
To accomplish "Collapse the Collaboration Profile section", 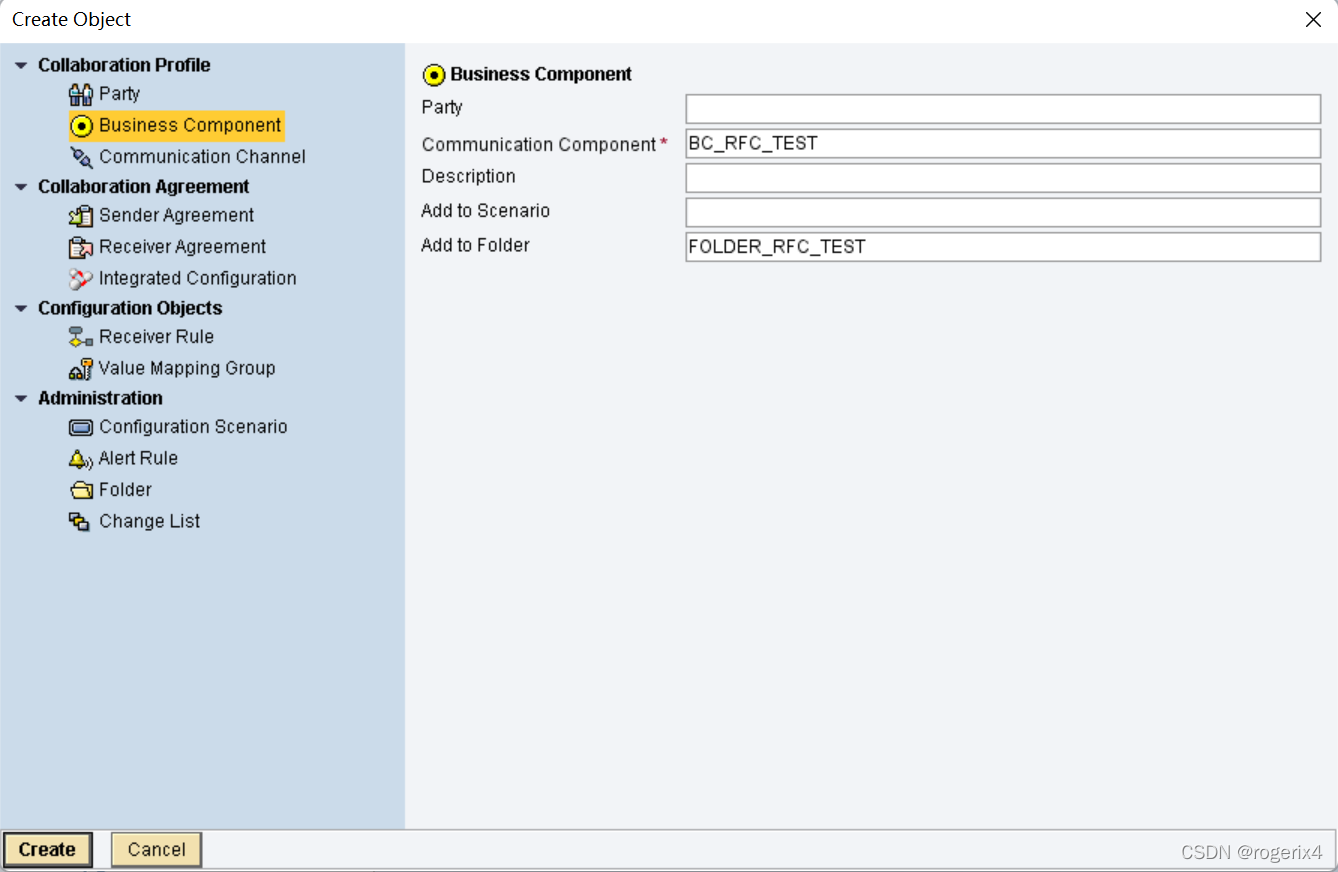I will click(x=21, y=65).
